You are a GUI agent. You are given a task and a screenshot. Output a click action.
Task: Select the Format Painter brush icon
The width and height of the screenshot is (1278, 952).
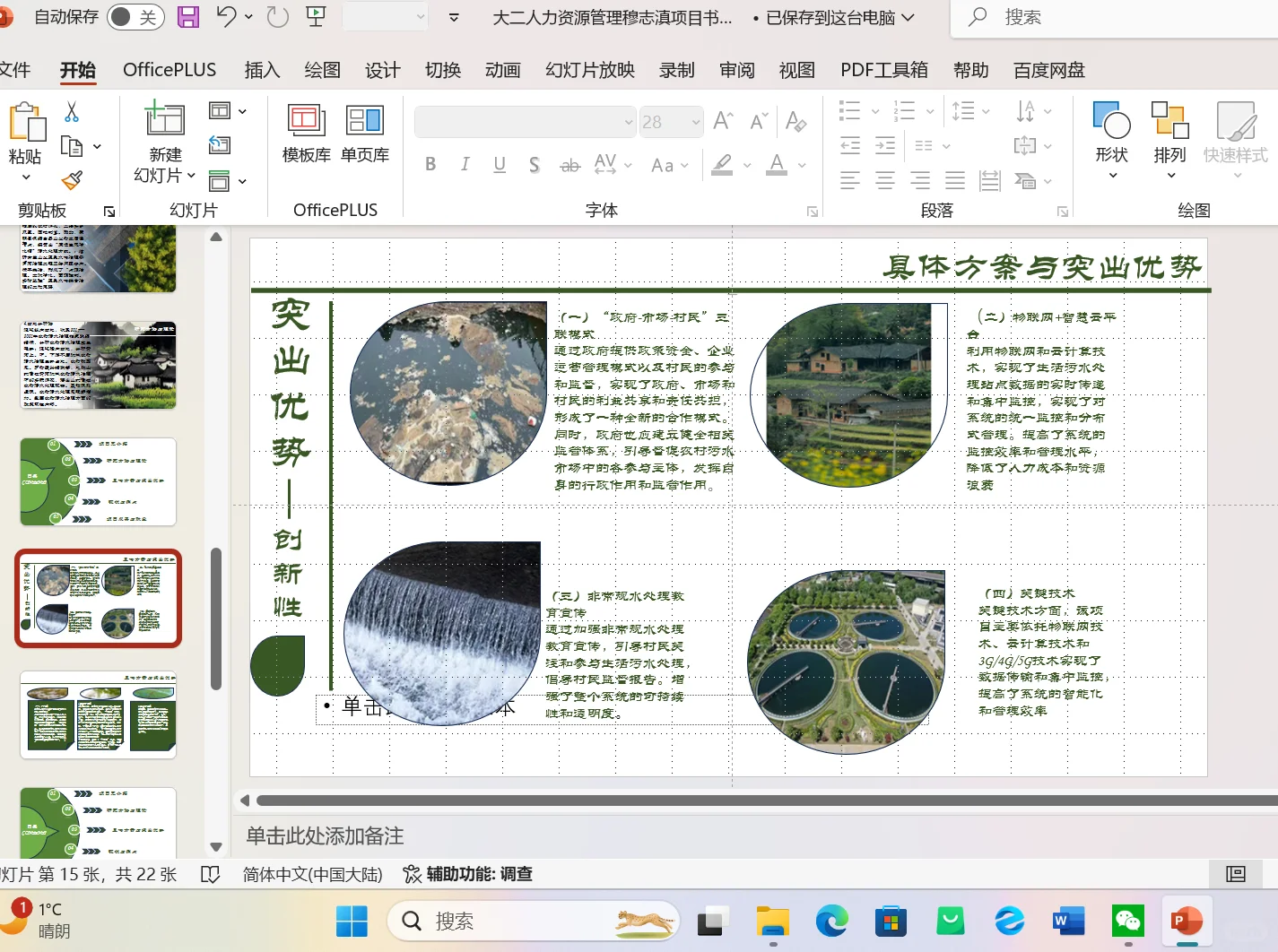click(73, 180)
